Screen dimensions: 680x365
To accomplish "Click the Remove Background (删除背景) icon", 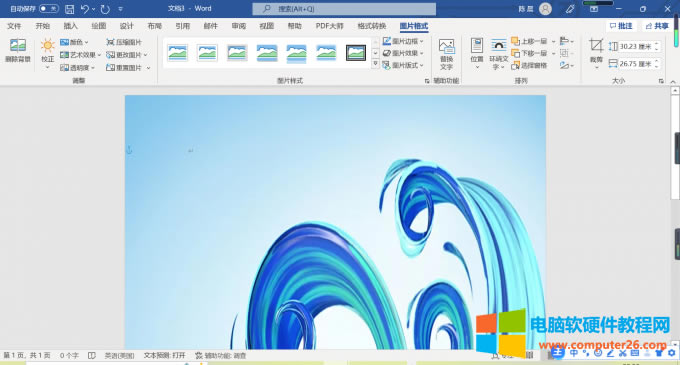I will [18, 46].
